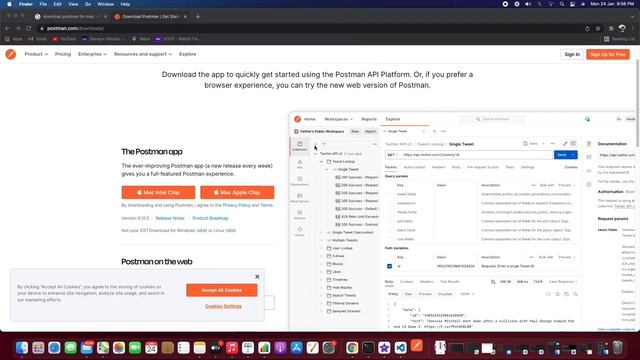Click Sign Up for Free
The image size is (640, 360).
click(x=608, y=54)
